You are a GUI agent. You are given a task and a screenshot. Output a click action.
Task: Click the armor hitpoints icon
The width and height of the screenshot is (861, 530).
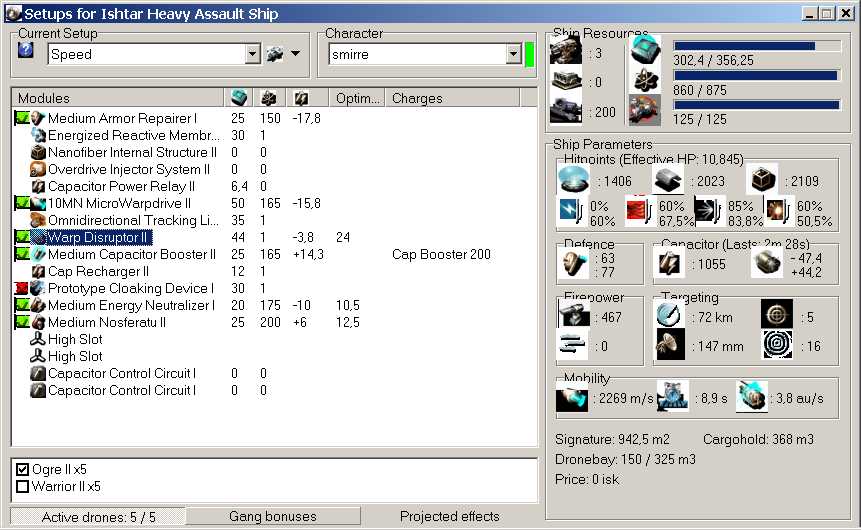(x=668, y=179)
